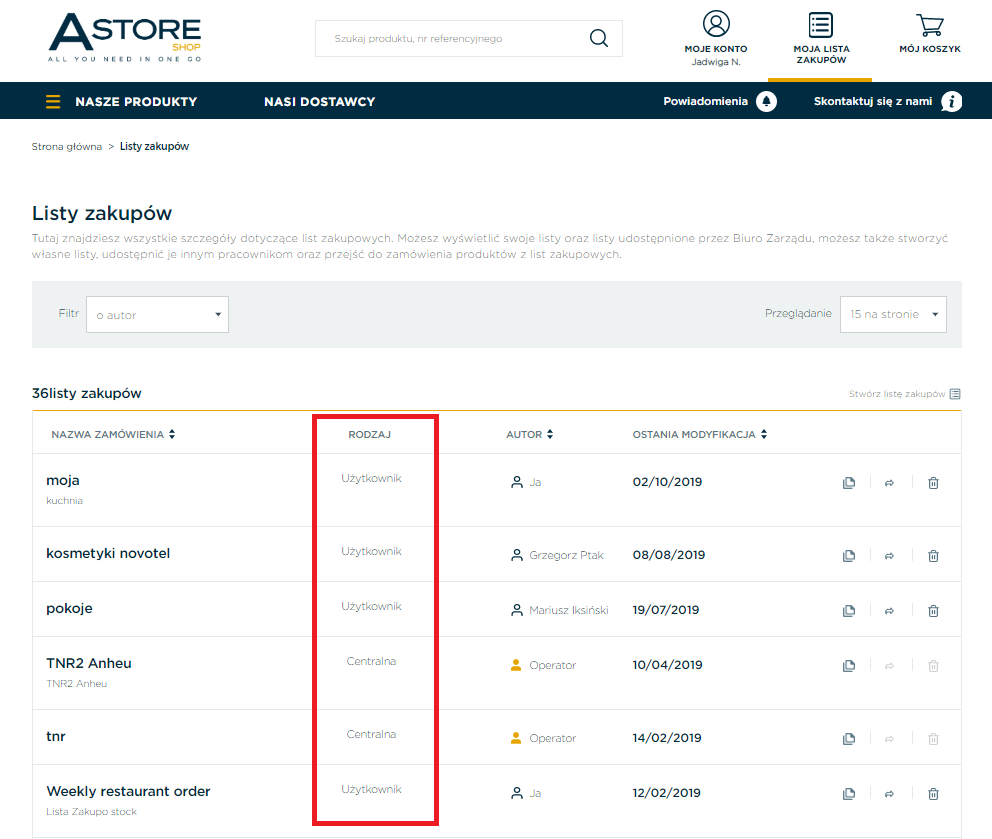Viewport: 992px width, 839px height.
Task: Click Operator author in tnr row
Action: coord(552,738)
